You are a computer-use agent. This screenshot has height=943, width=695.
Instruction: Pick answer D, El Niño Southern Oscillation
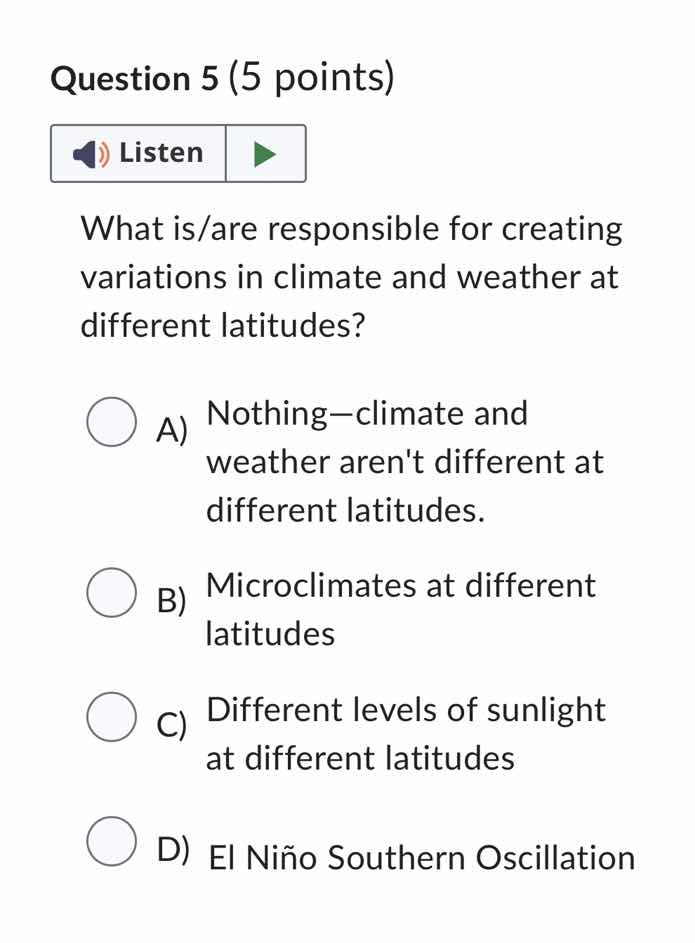tap(111, 840)
